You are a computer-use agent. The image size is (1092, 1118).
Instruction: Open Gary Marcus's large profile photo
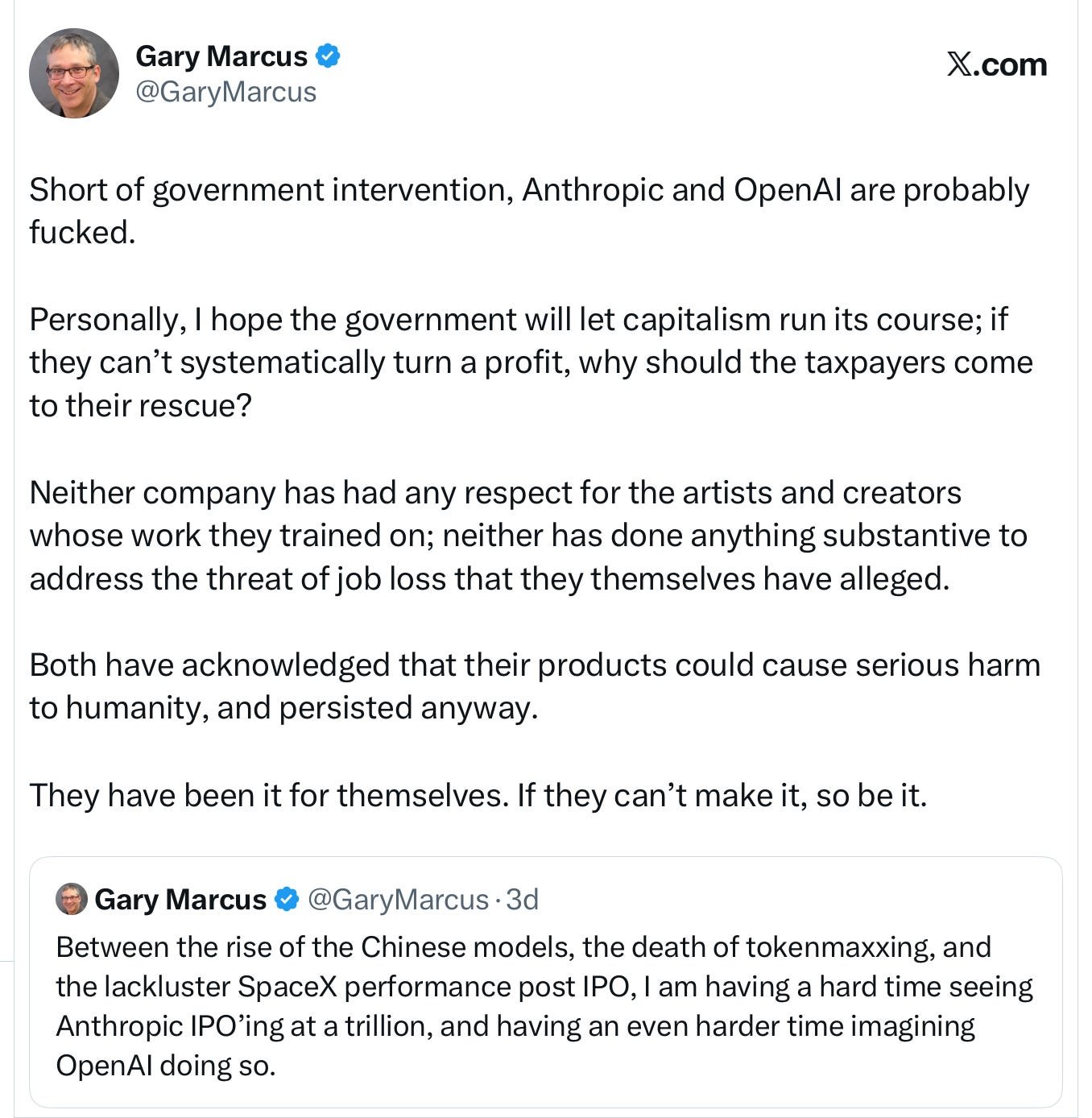74,73
